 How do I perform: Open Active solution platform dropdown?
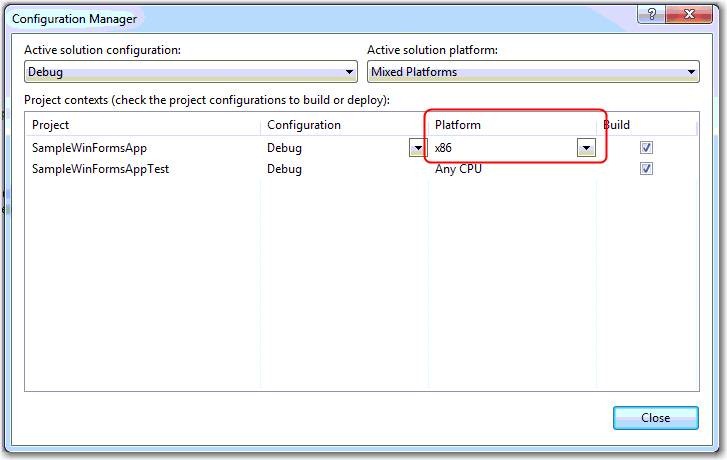[x=691, y=72]
